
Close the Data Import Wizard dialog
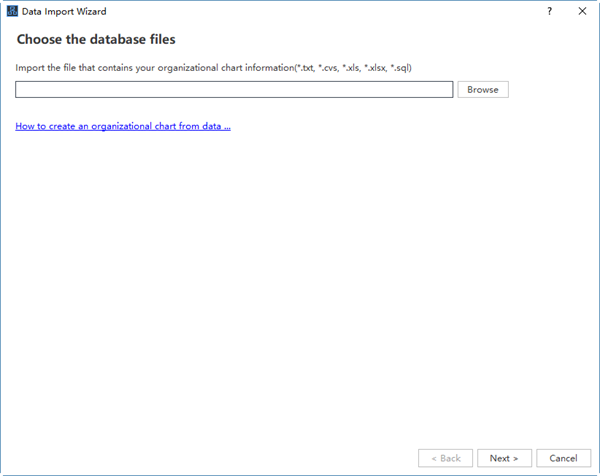tap(582, 11)
